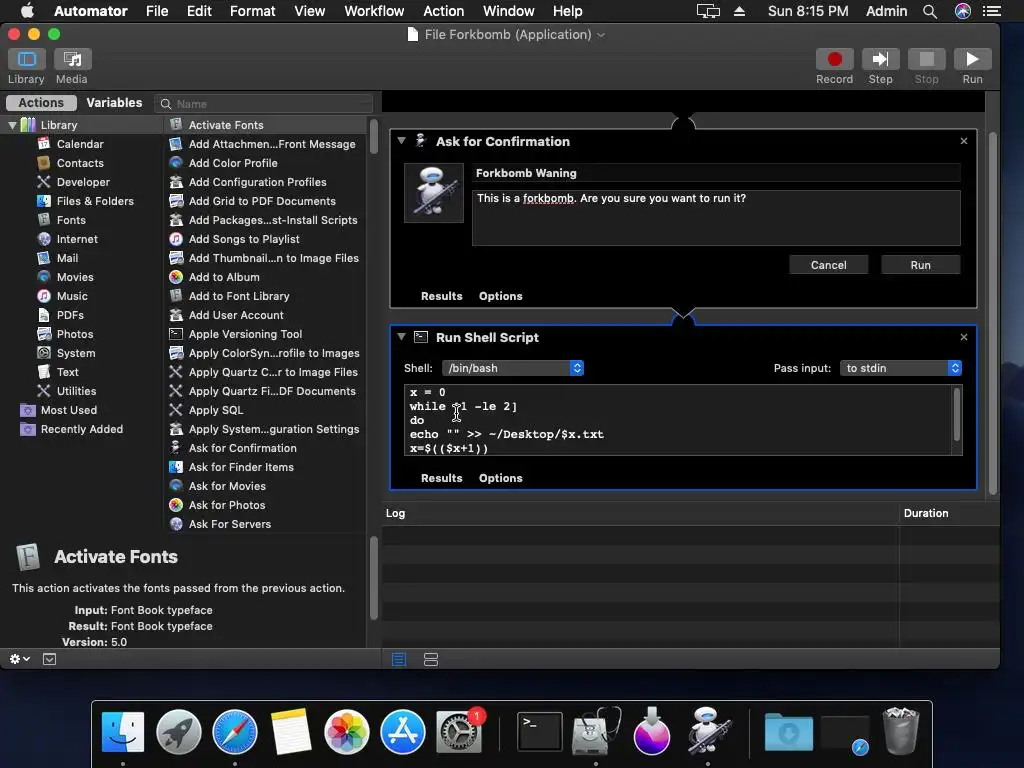1024x768 pixels.
Task: Select Fonts category in Library
Action: click(x=71, y=220)
